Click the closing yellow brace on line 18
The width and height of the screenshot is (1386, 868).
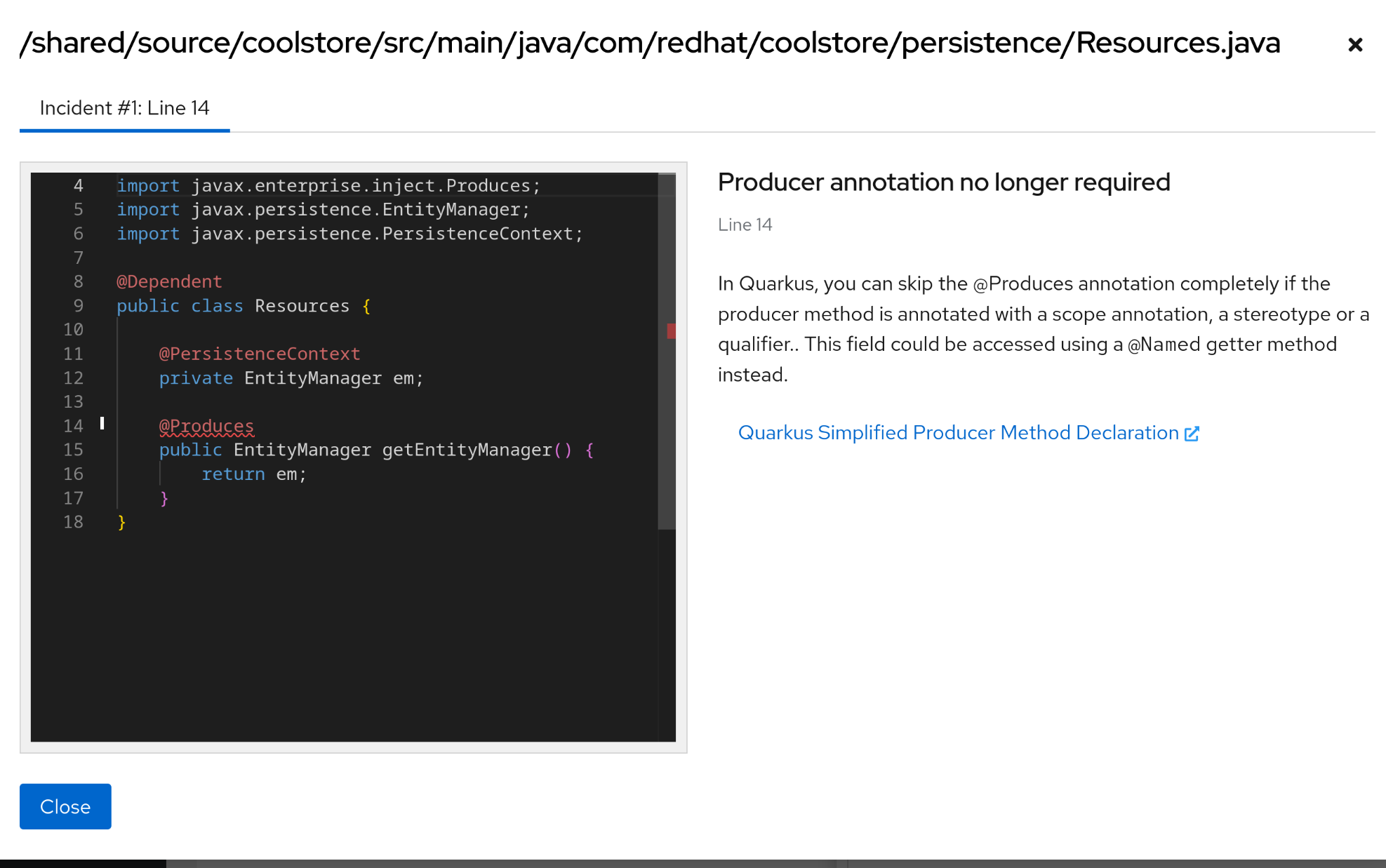[122, 522]
